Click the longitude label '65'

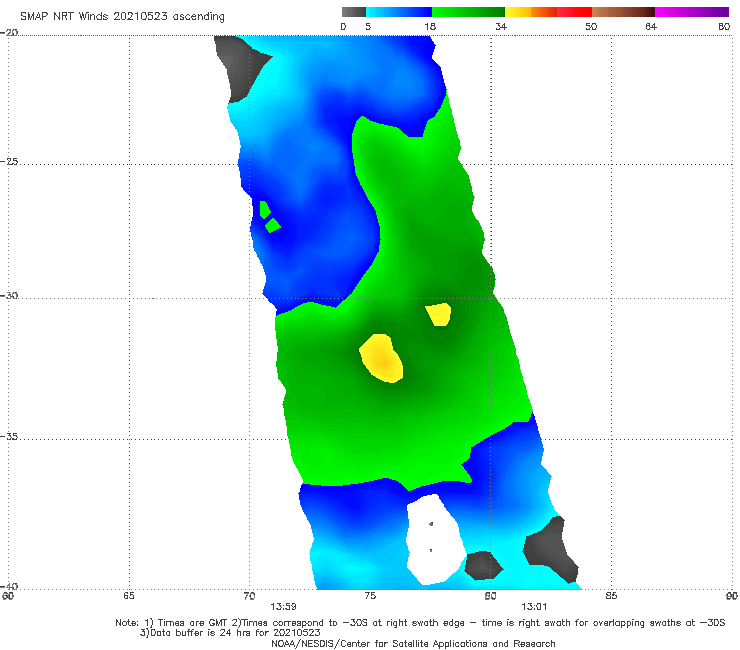point(129,596)
